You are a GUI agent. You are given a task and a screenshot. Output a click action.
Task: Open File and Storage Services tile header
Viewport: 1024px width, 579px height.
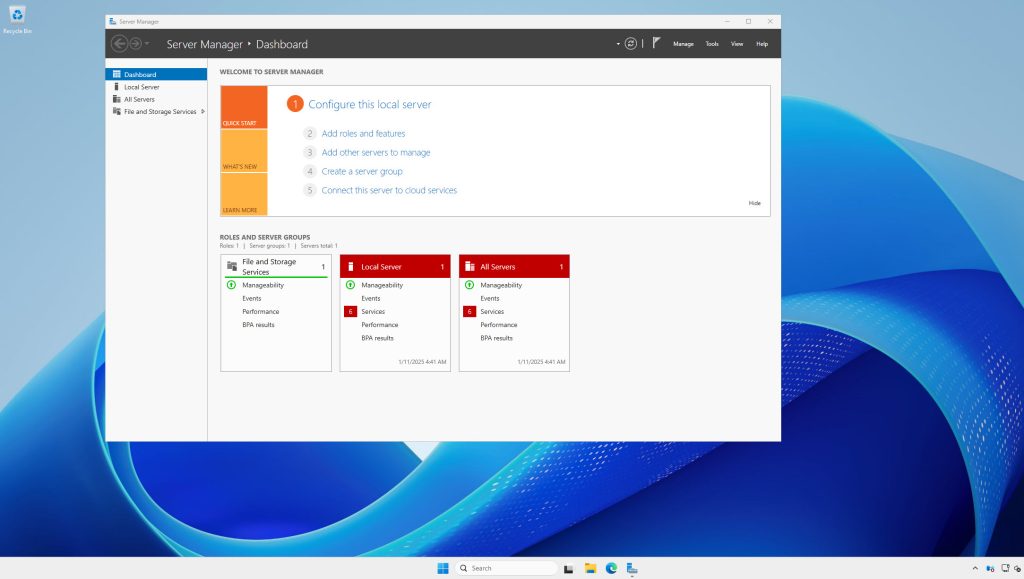(276, 266)
